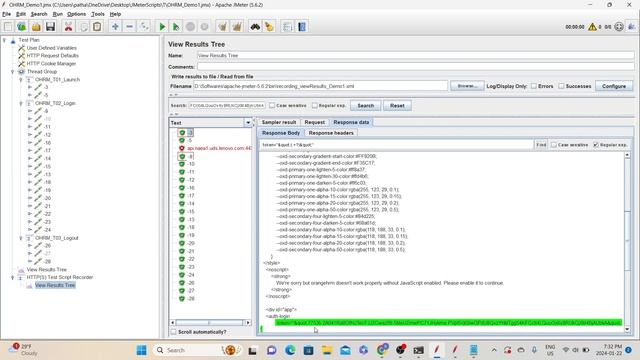This screenshot has width=640, height=360.
Task: Click the Search button
Action: click(365, 105)
